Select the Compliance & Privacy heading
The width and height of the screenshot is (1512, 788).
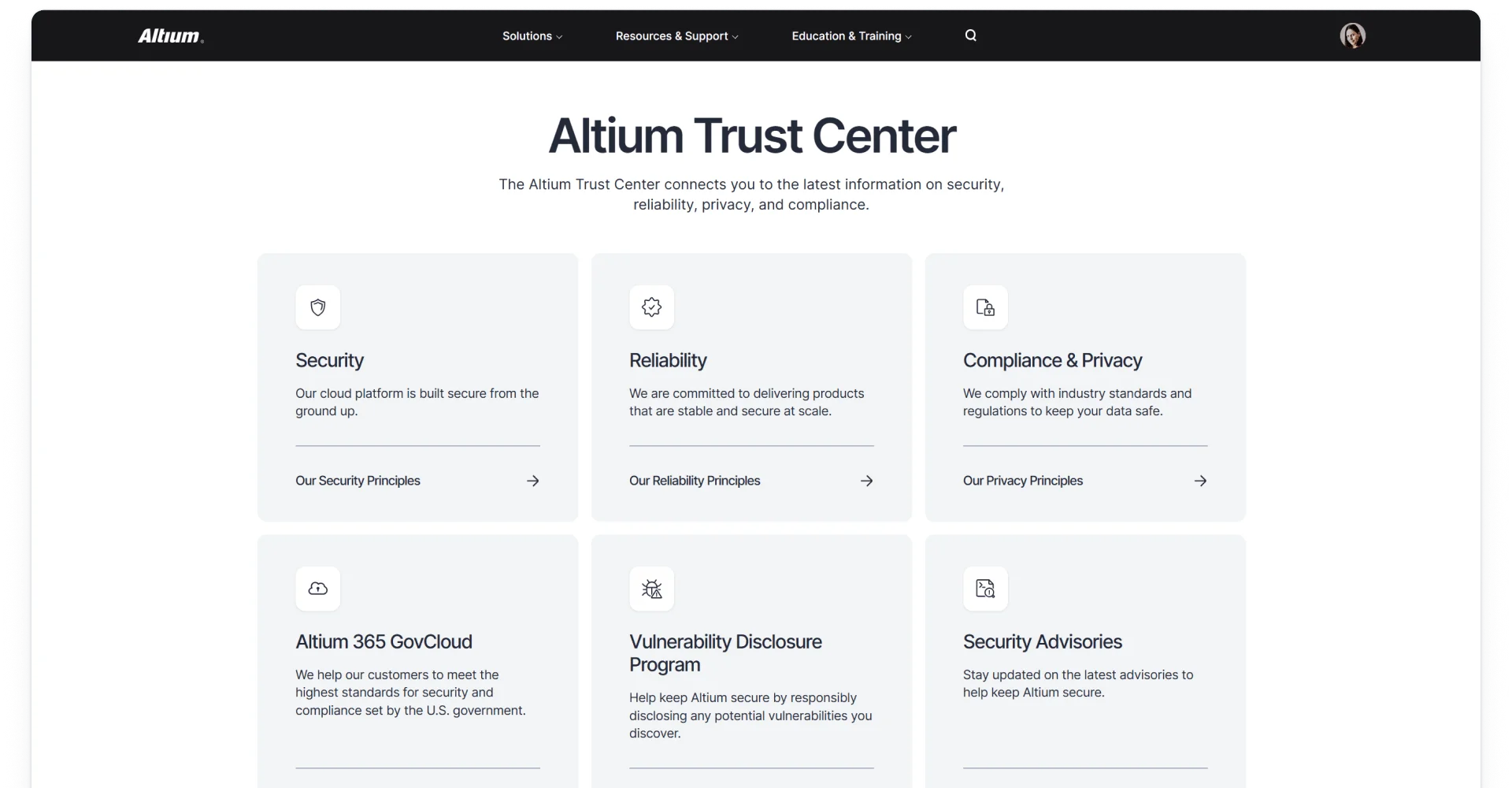click(1052, 361)
